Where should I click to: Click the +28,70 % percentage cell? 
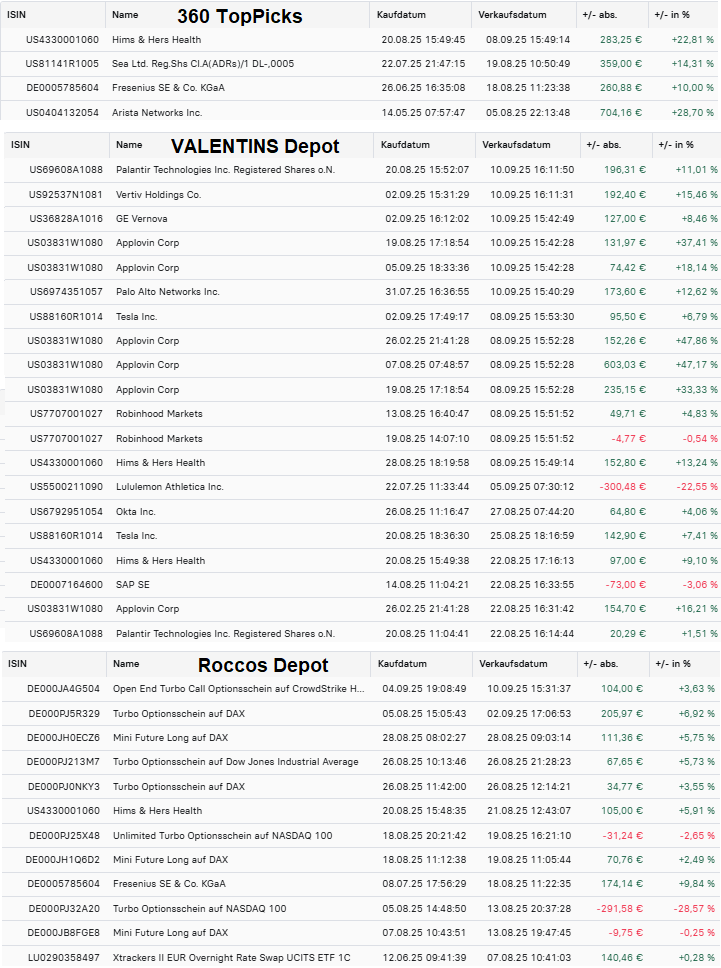point(693,112)
